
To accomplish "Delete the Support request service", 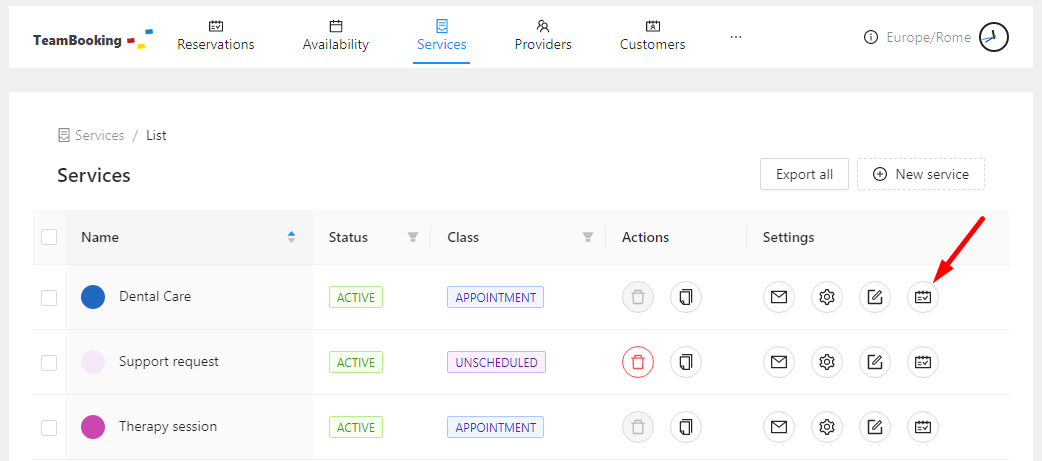I will [638, 362].
